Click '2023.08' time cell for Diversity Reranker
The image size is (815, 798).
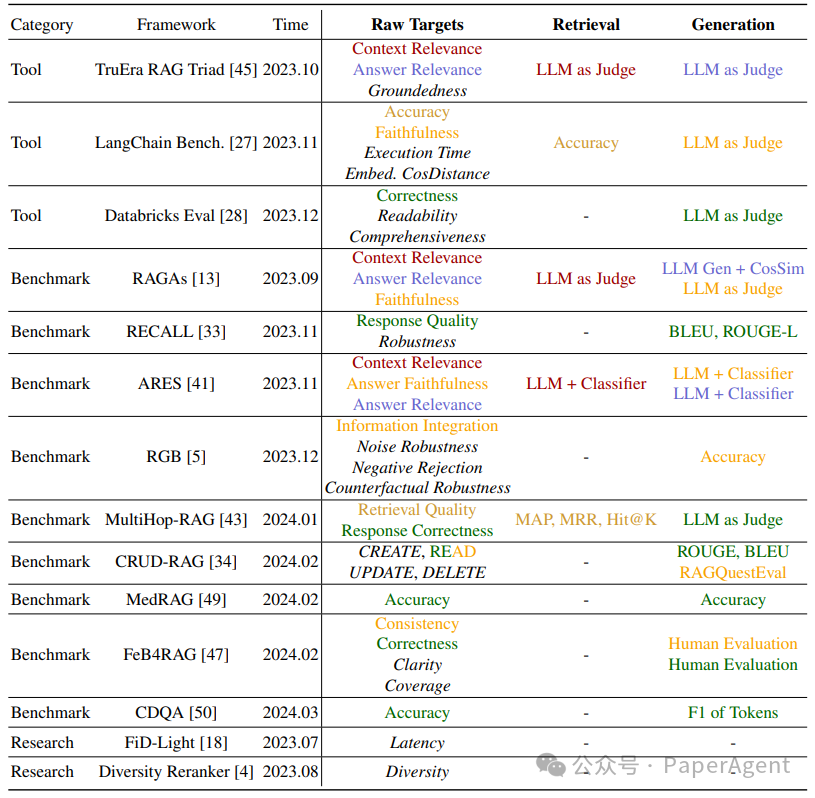click(x=291, y=772)
